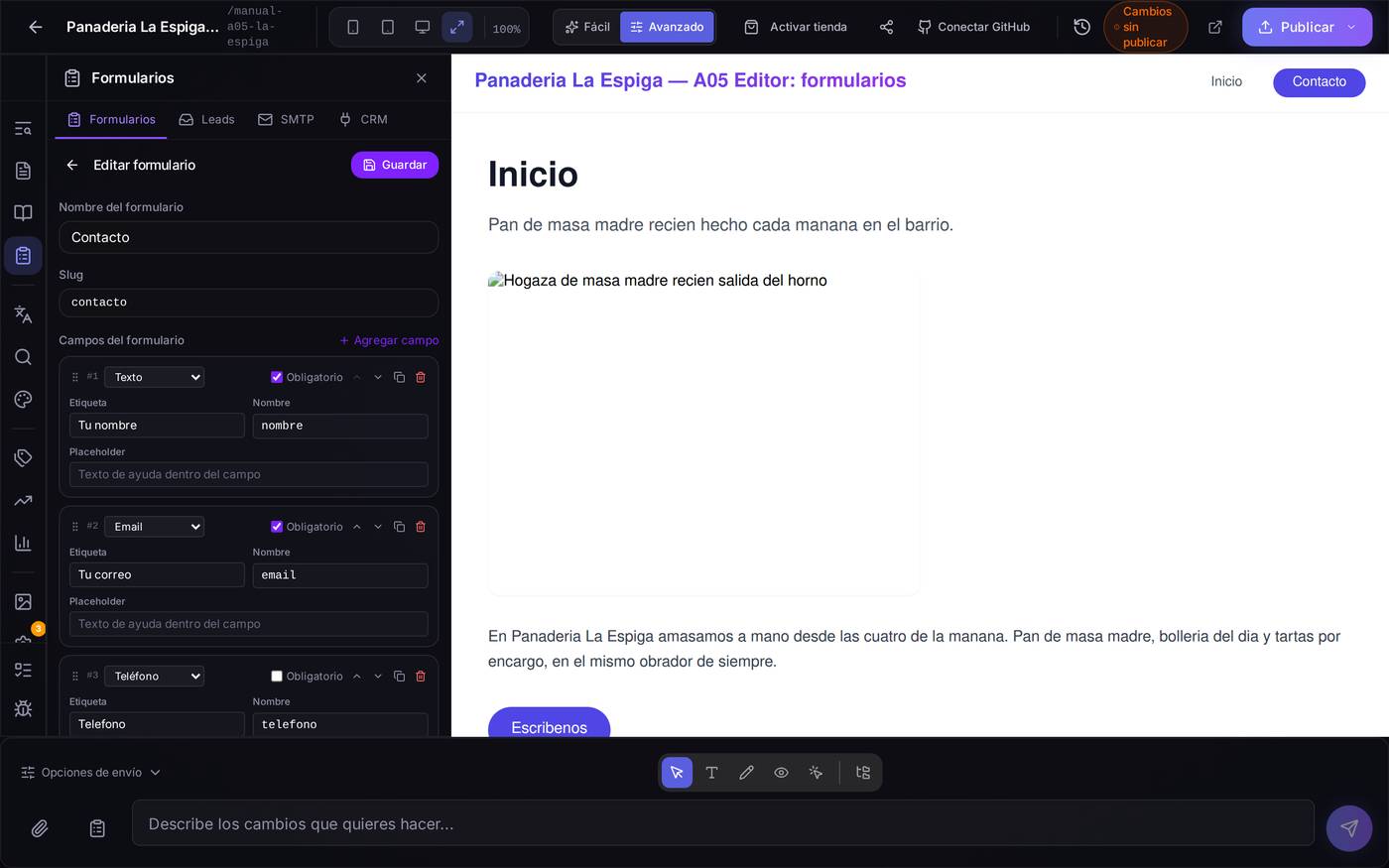The image size is (1389, 868).
Task: Switch to the SMTP tab
Action: click(286, 119)
